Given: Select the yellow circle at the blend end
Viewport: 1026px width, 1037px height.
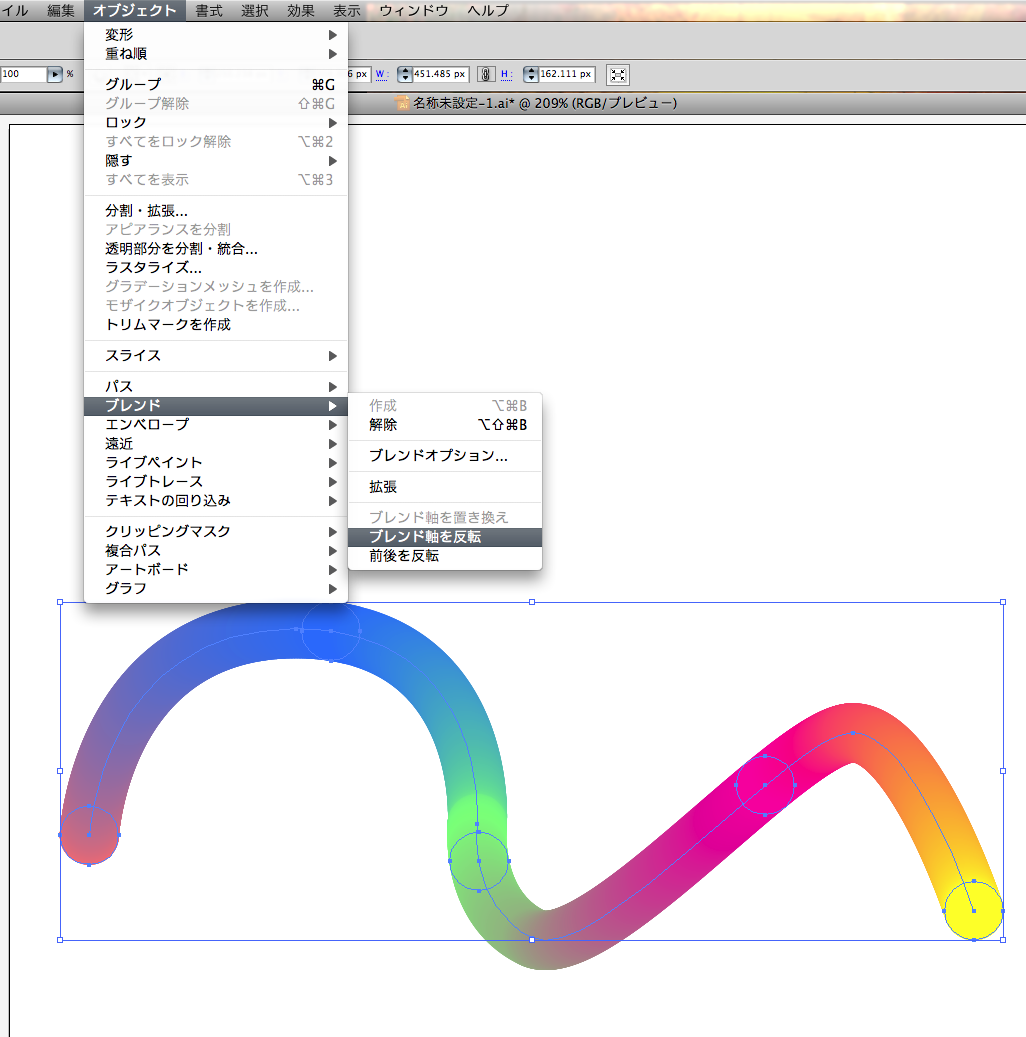Looking at the screenshot, I should point(974,911).
